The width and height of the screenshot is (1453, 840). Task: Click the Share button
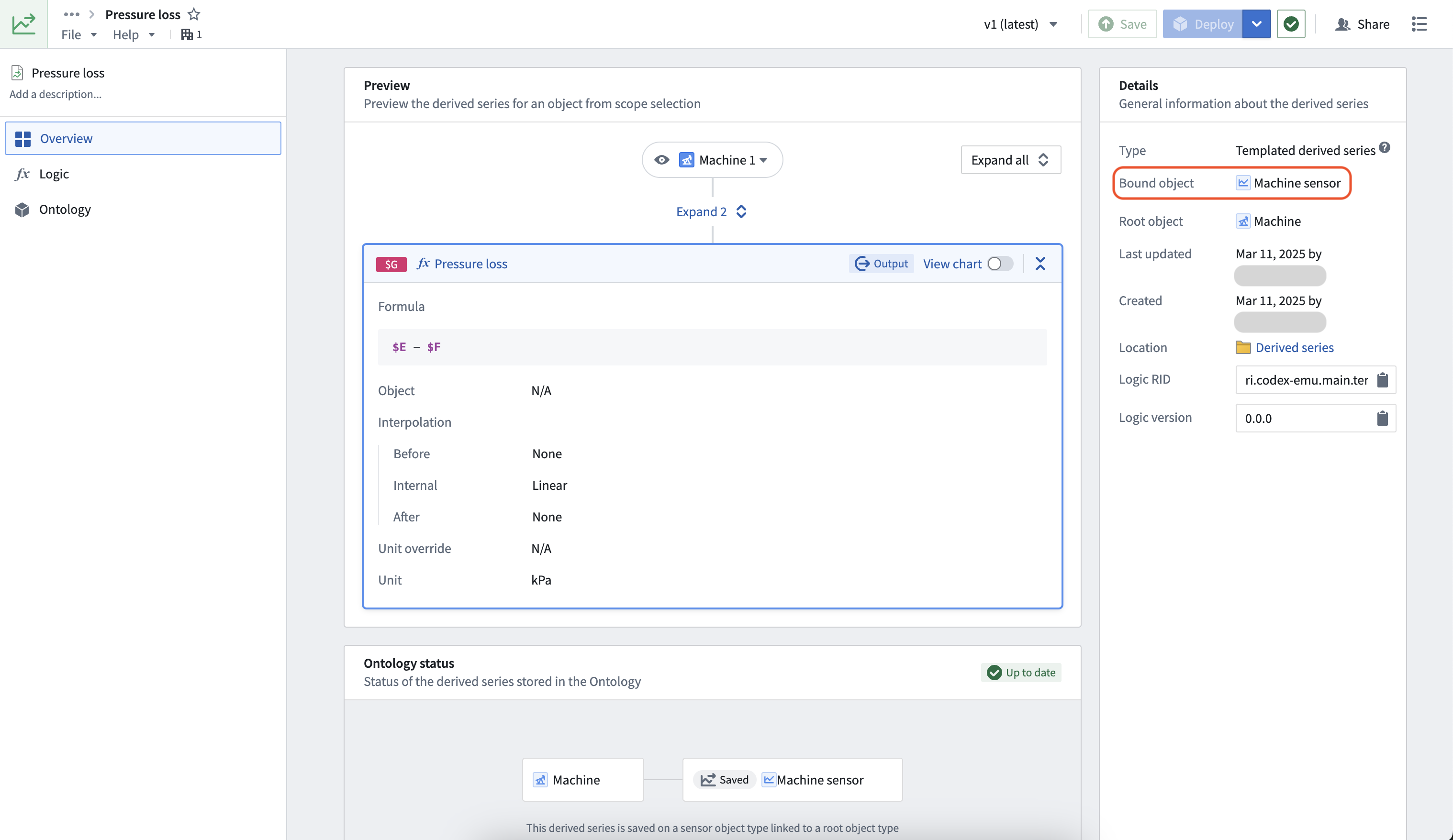coord(1363,24)
